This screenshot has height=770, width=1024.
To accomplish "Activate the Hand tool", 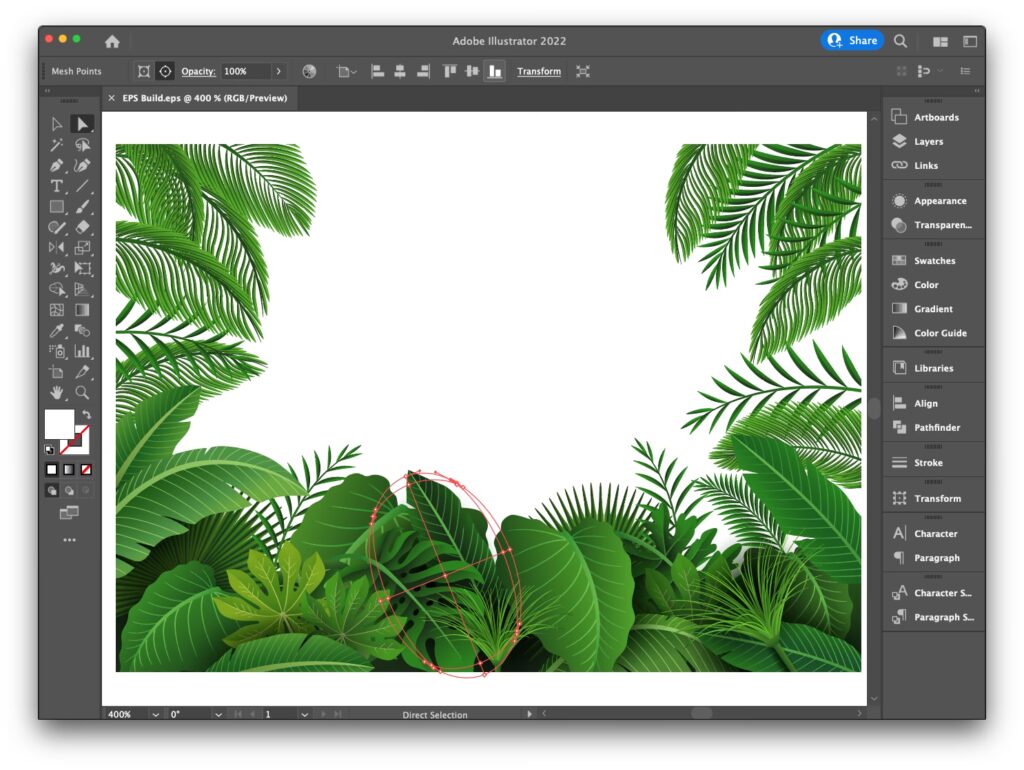I will (x=57, y=392).
